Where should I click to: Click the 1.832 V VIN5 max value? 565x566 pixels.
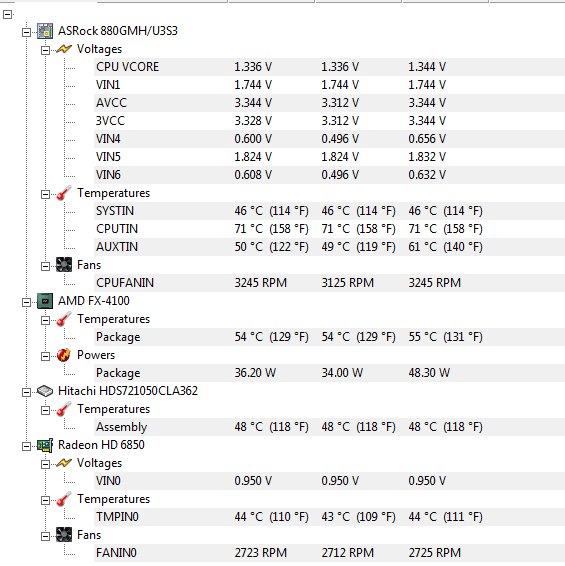click(x=427, y=157)
